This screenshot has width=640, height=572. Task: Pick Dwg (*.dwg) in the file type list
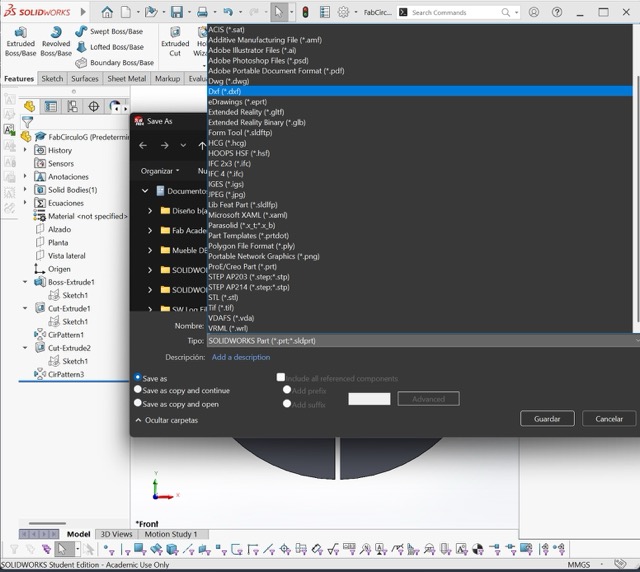[420, 81]
